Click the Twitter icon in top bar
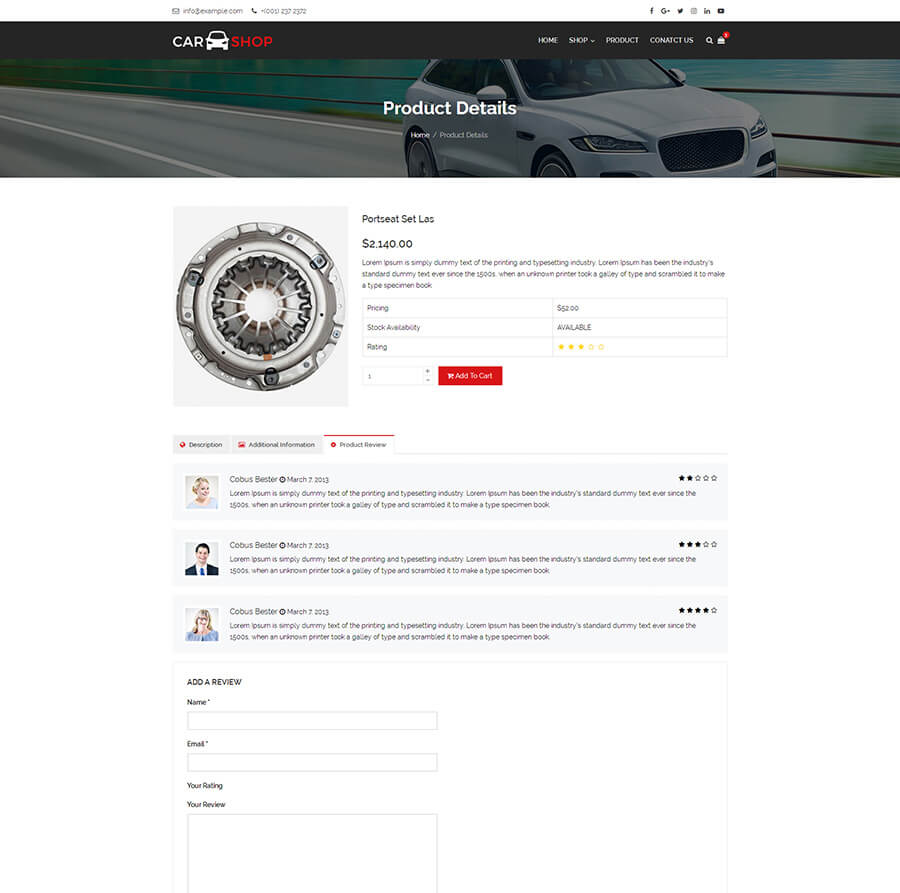Image resolution: width=900 pixels, height=893 pixels. [x=680, y=11]
